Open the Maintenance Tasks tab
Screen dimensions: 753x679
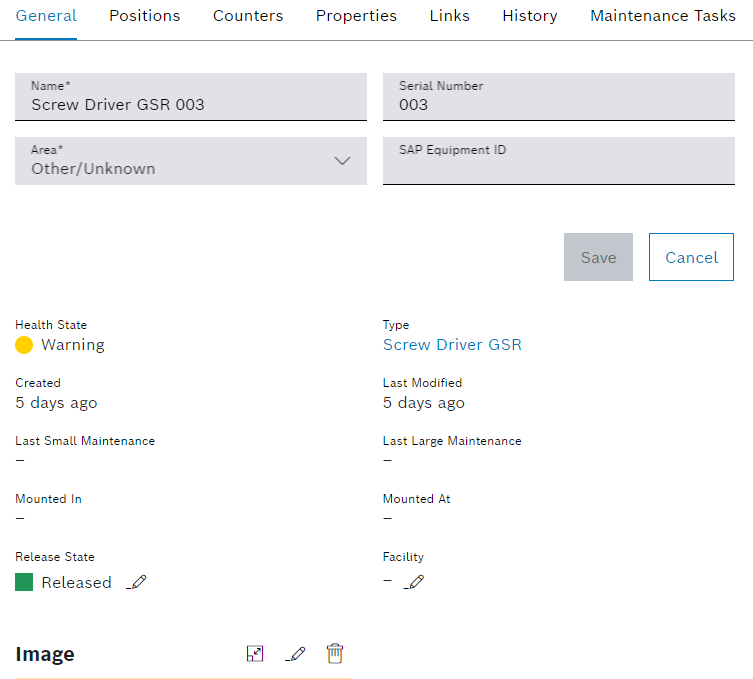(x=663, y=16)
